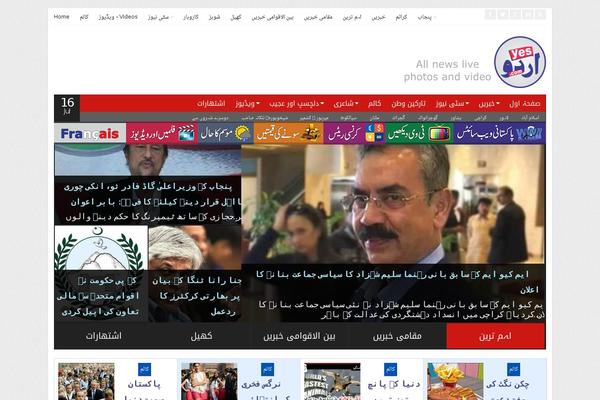Expand 'پنجاب' in the top navigation
Image resolution: width=600 pixels, height=400 pixels.
426,17
